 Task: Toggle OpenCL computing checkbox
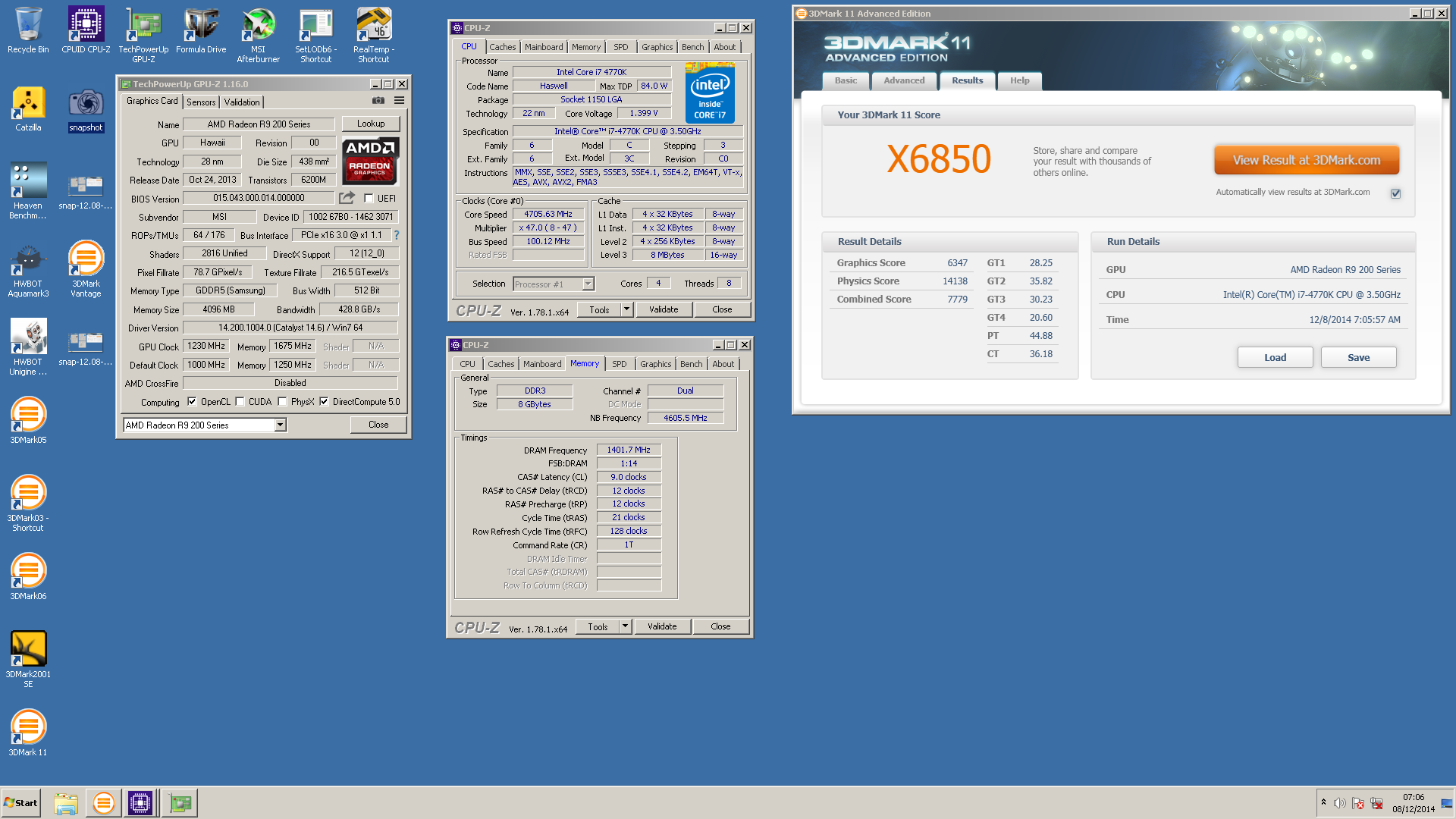tap(192, 402)
